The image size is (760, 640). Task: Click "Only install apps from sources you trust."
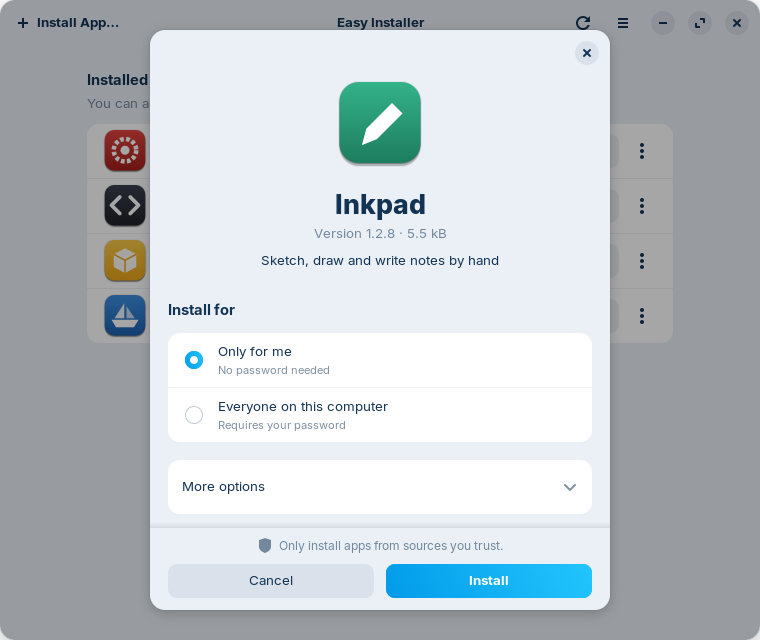pos(391,546)
